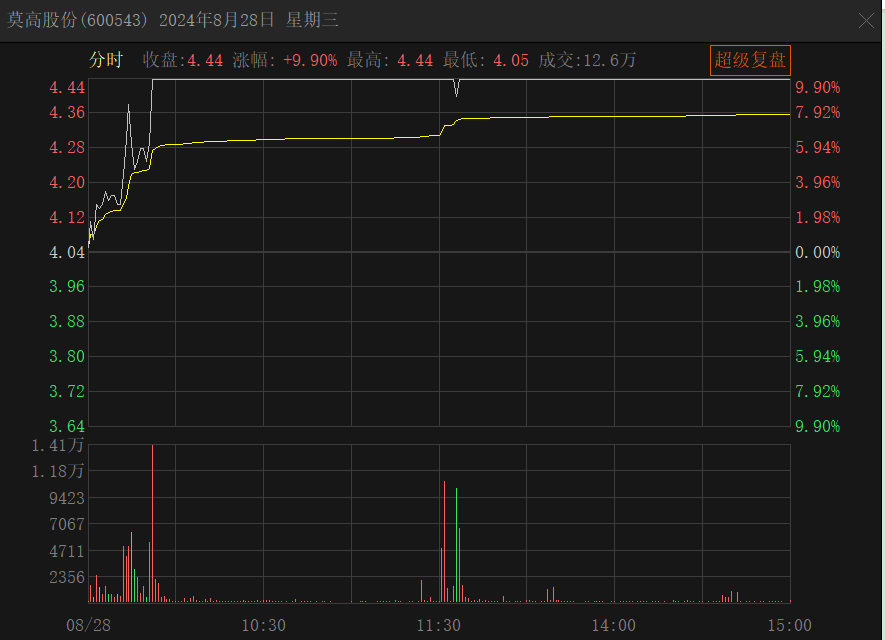Click the 1.41万 volume axis label
The width and height of the screenshot is (885, 640).
(58, 445)
